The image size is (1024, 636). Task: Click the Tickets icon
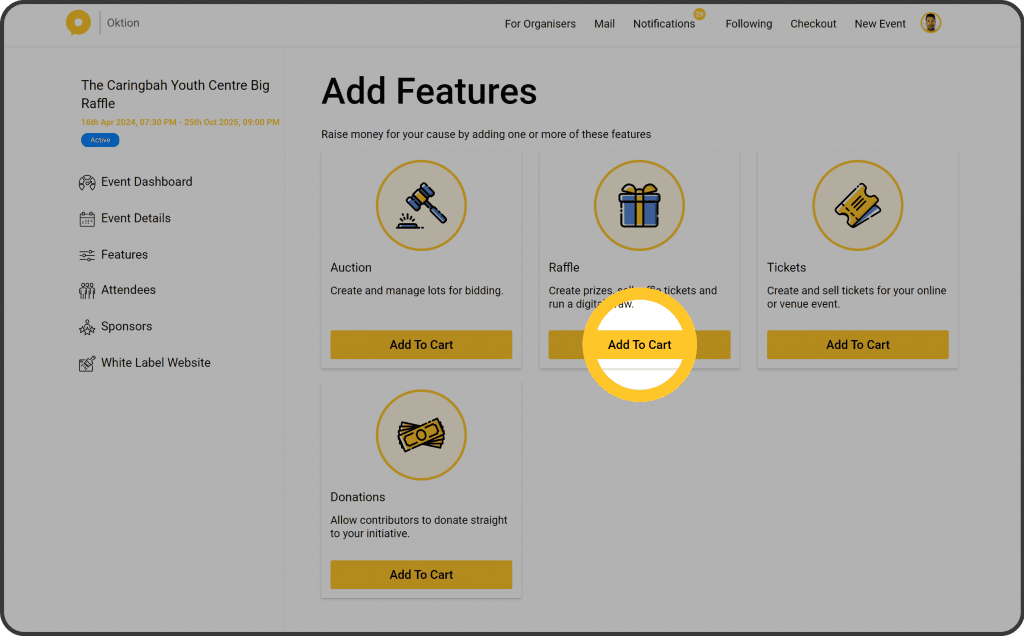coord(857,206)
